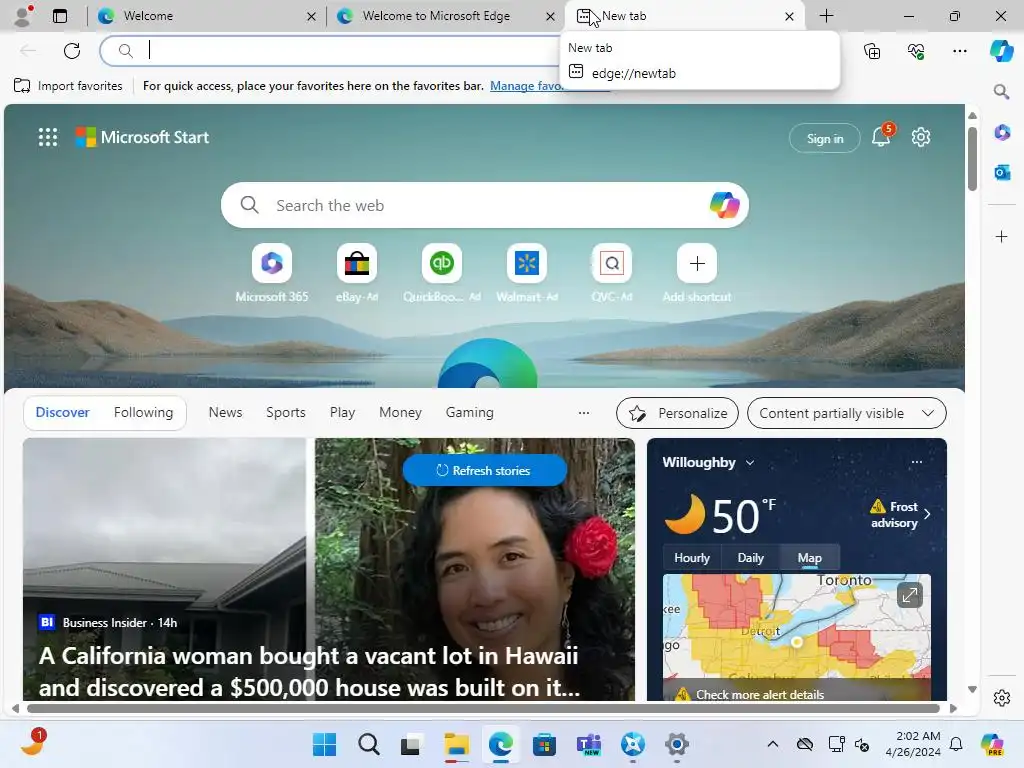Open Copilot icon in the toolbar
Viewport: 1024px width, 768px height.
coord(1001,50)
